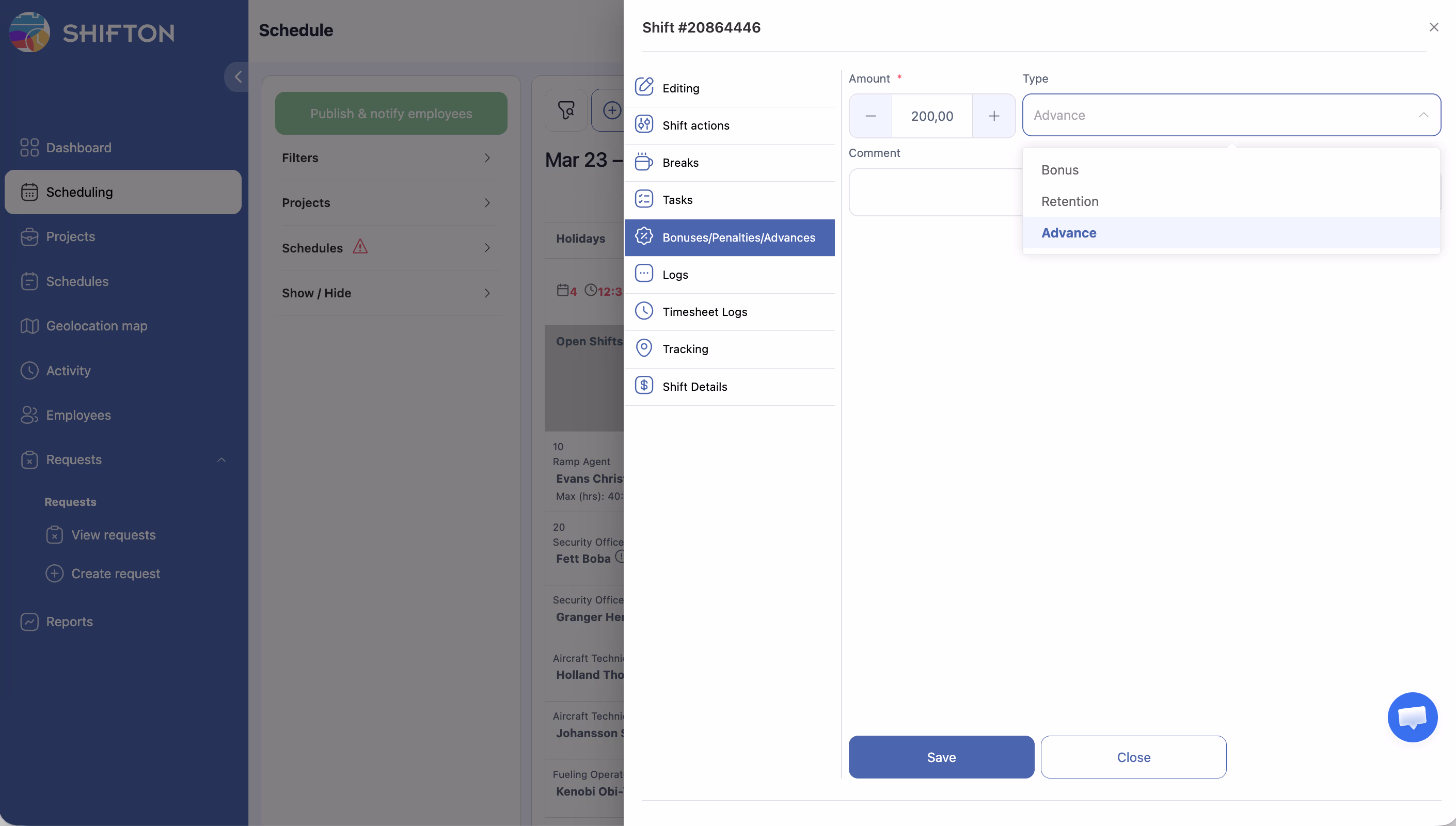This screenshot has width=1456, height=826.
Task: Collapse the Type dropdown field
Action: coord(1423,115)
